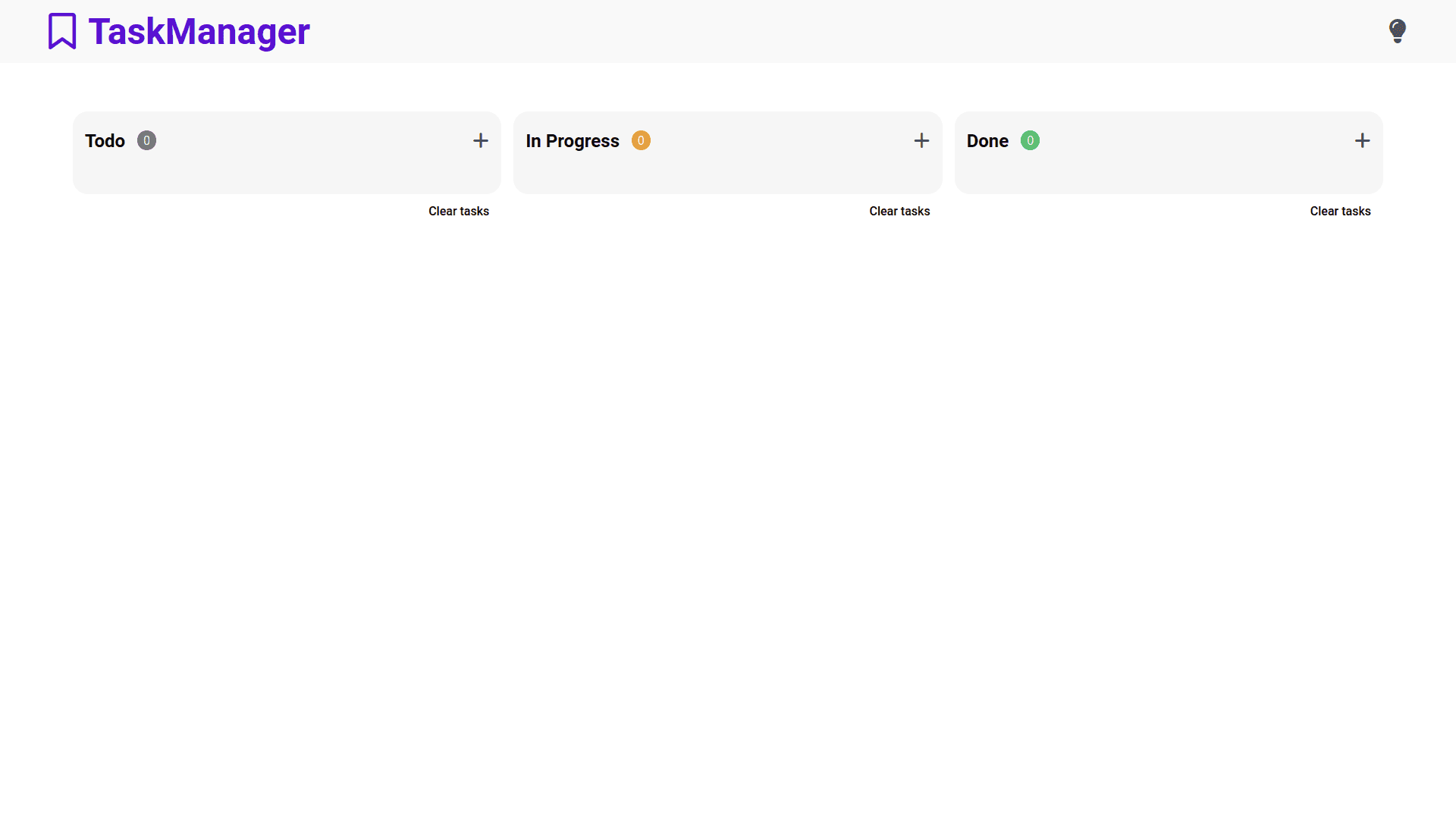Screen dimensions: 1456x819
Task: Select the Todo column header label
Action: coord(105,140)
